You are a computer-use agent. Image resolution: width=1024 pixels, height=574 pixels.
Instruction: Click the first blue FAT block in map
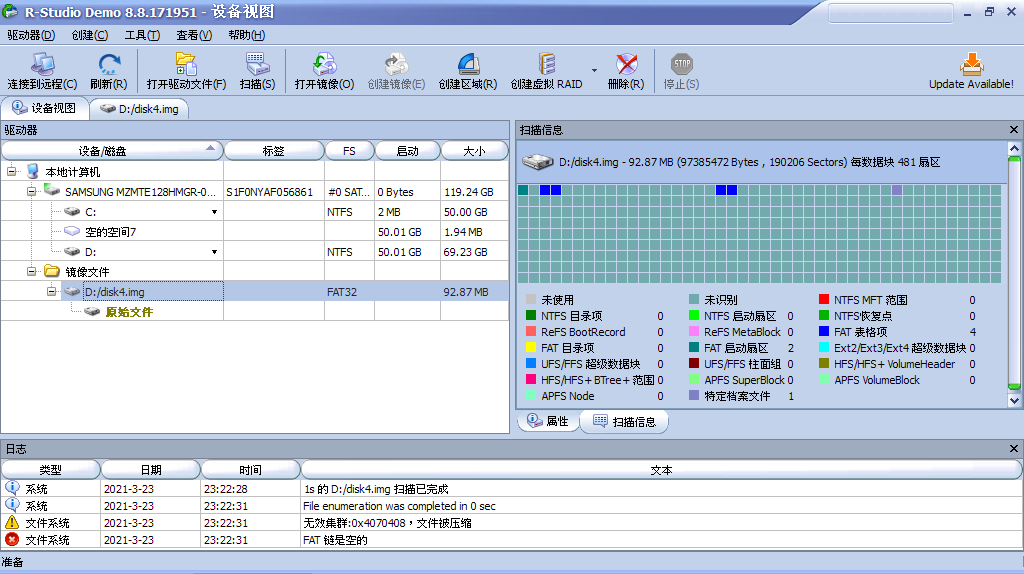[545, 190]
